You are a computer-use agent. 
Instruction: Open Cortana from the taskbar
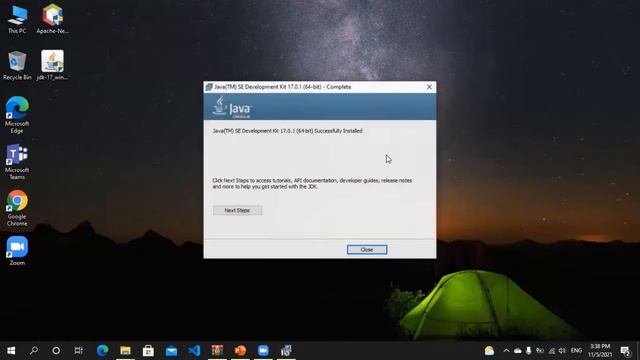coord(56,351)
